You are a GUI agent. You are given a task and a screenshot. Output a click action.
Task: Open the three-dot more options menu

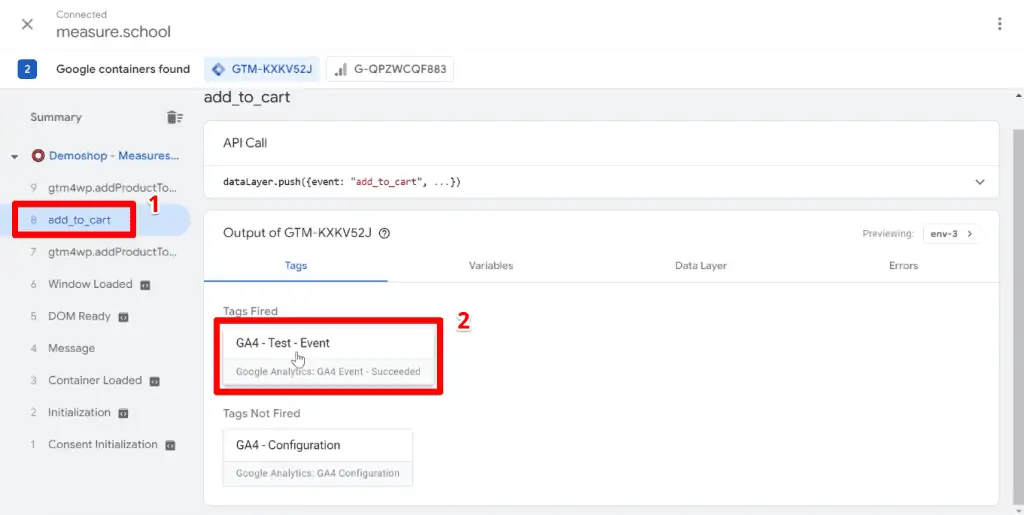coord(998,24)
